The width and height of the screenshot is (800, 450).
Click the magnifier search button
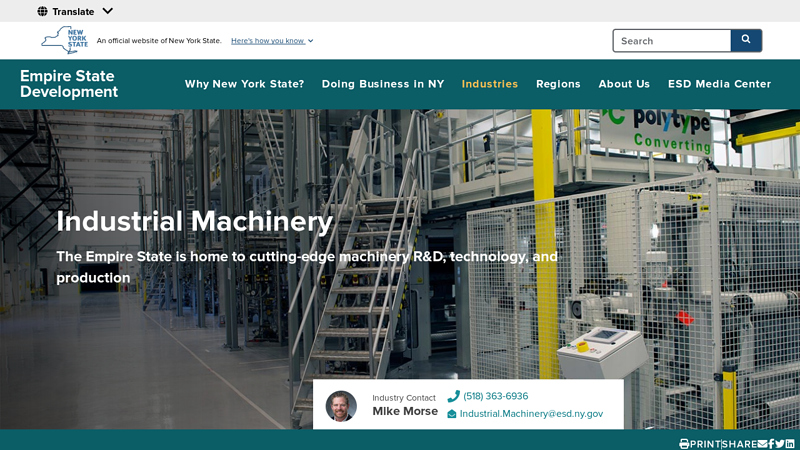point(746,40)
